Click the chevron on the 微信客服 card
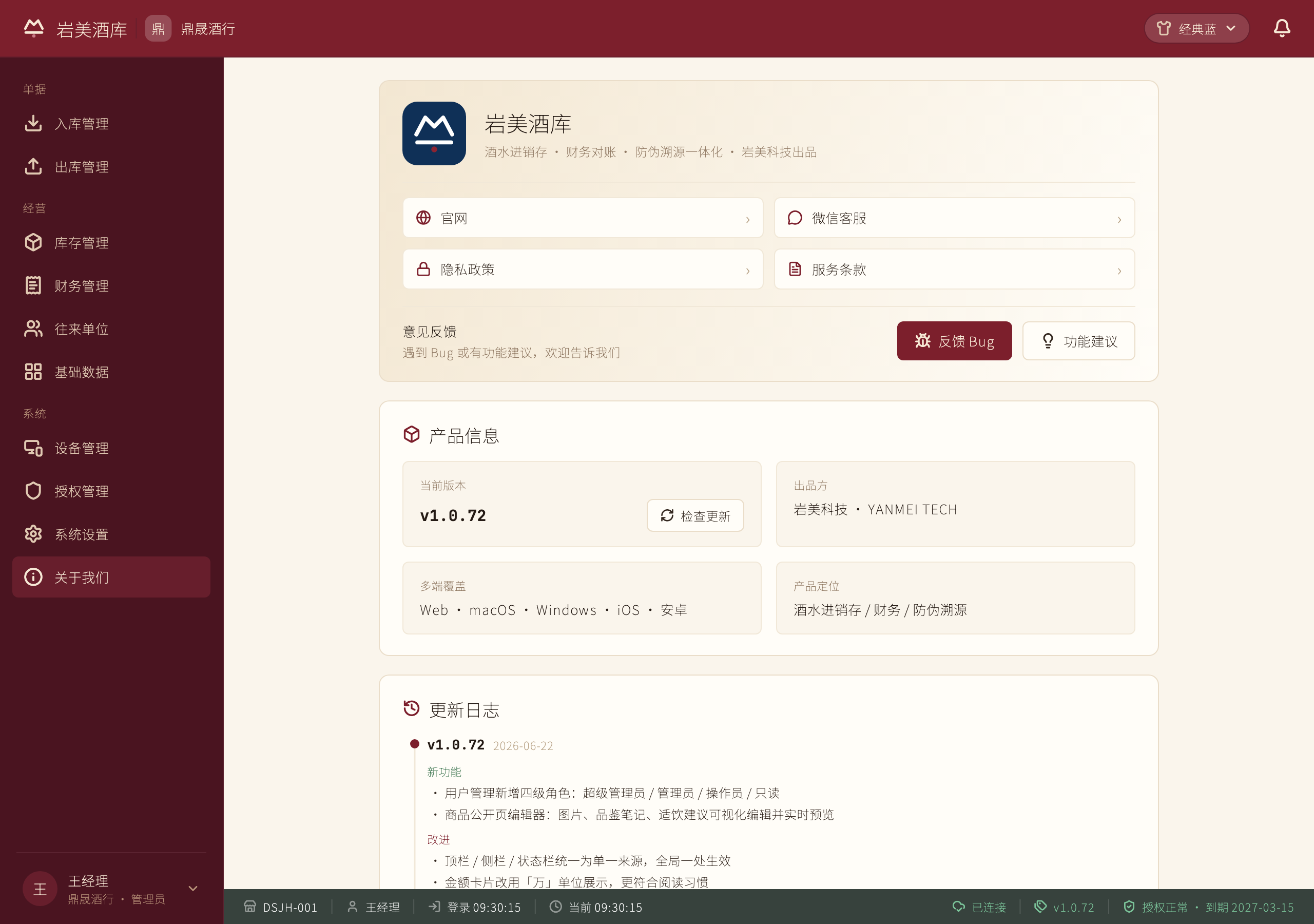This screenshot has height=924, width=1314. [1119, 219]
